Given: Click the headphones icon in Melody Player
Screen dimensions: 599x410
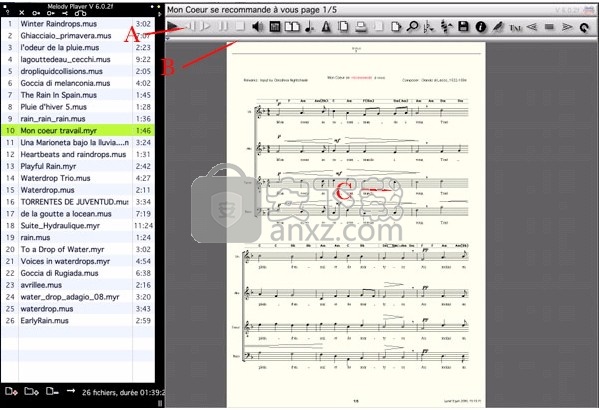Looking at the screenshot, I should (81, 13).
